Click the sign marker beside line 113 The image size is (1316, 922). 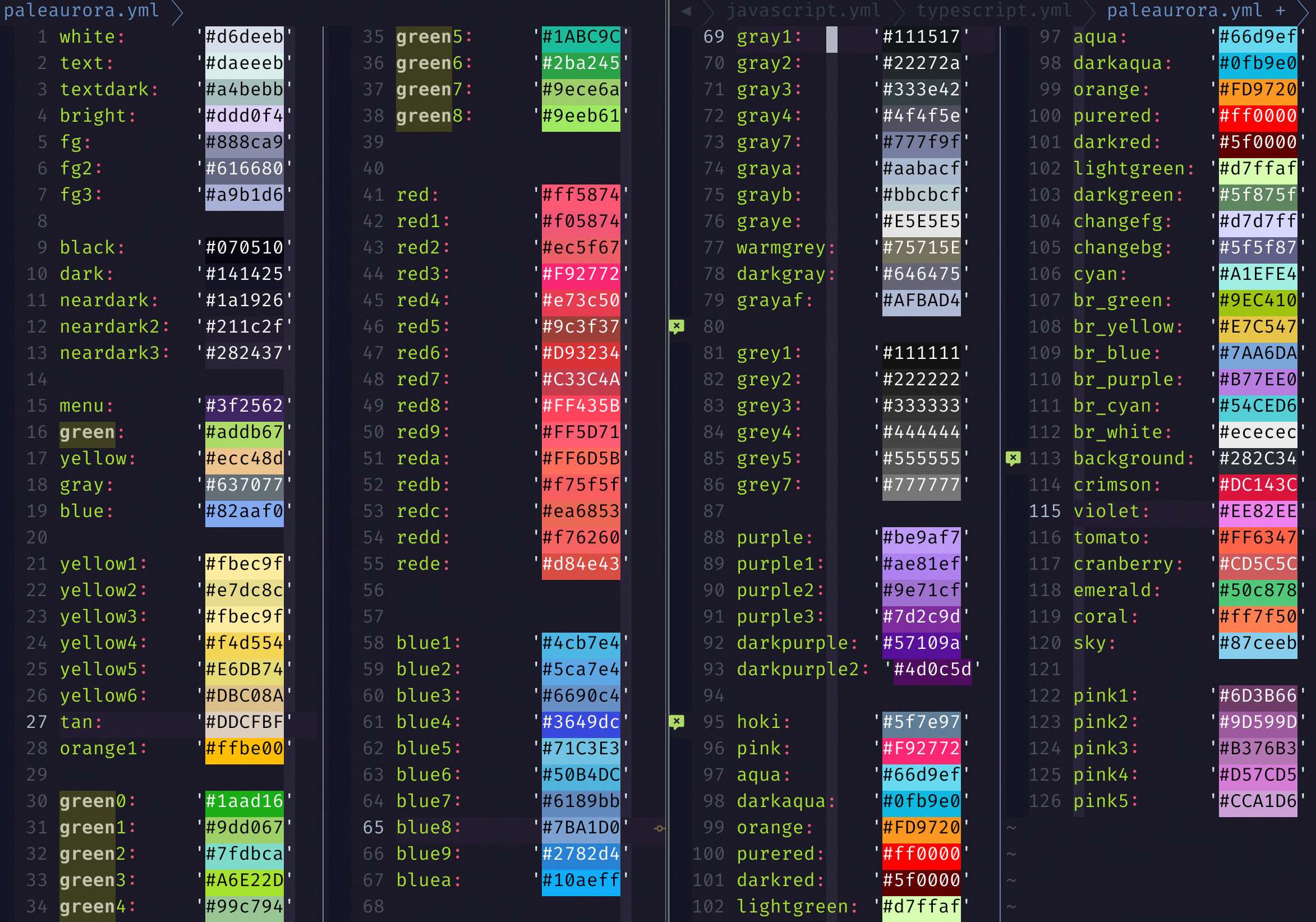coord(1013,458)
